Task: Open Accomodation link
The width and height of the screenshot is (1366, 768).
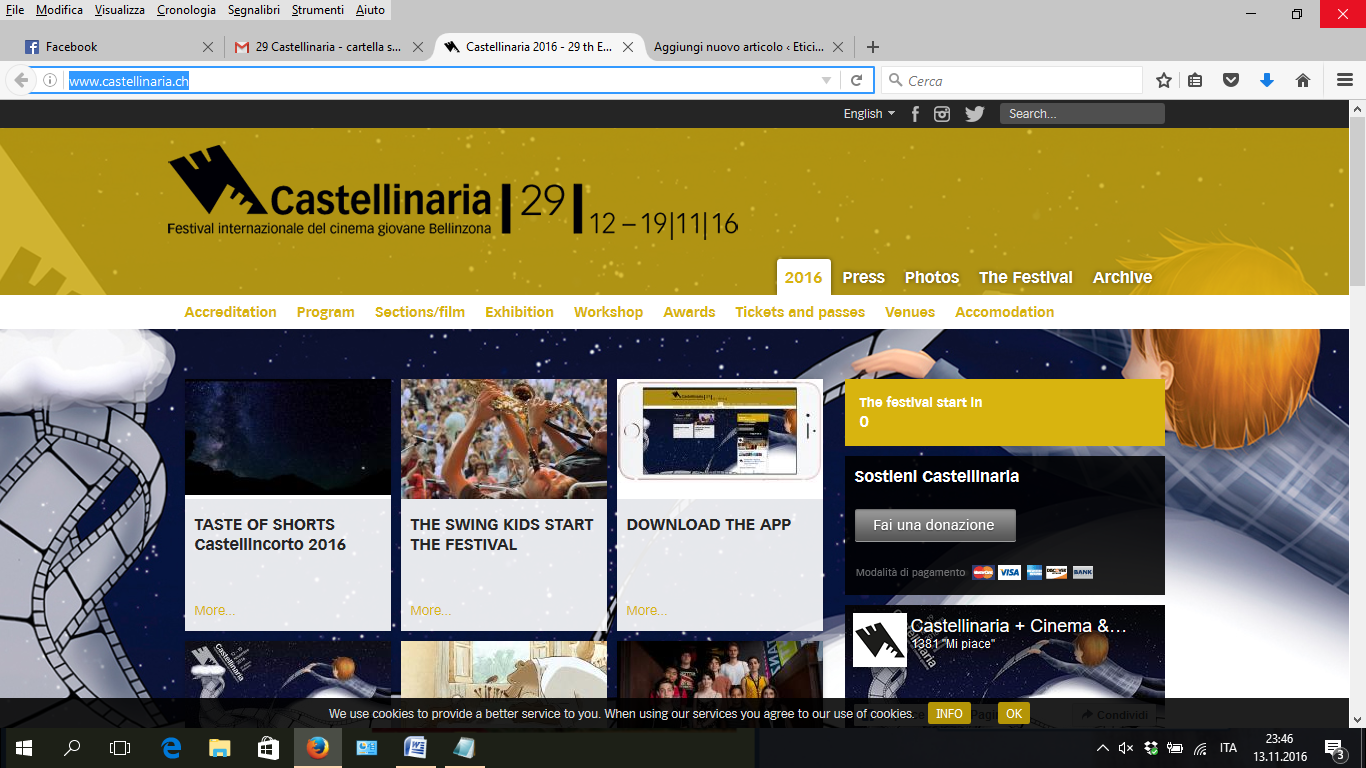Action: [x=1004, y=312]
